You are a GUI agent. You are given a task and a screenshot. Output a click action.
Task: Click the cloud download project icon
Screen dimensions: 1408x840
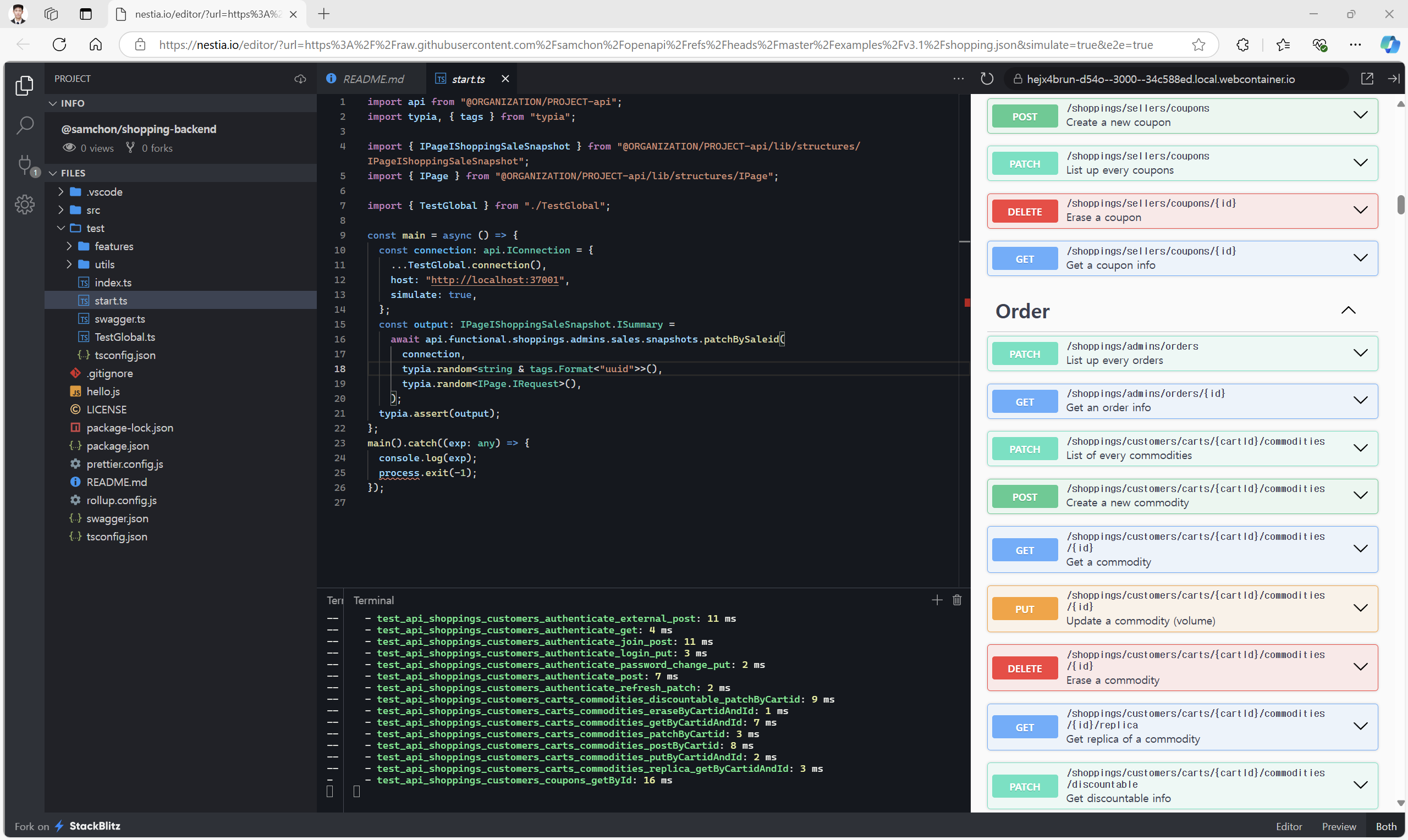coord(300,79)
